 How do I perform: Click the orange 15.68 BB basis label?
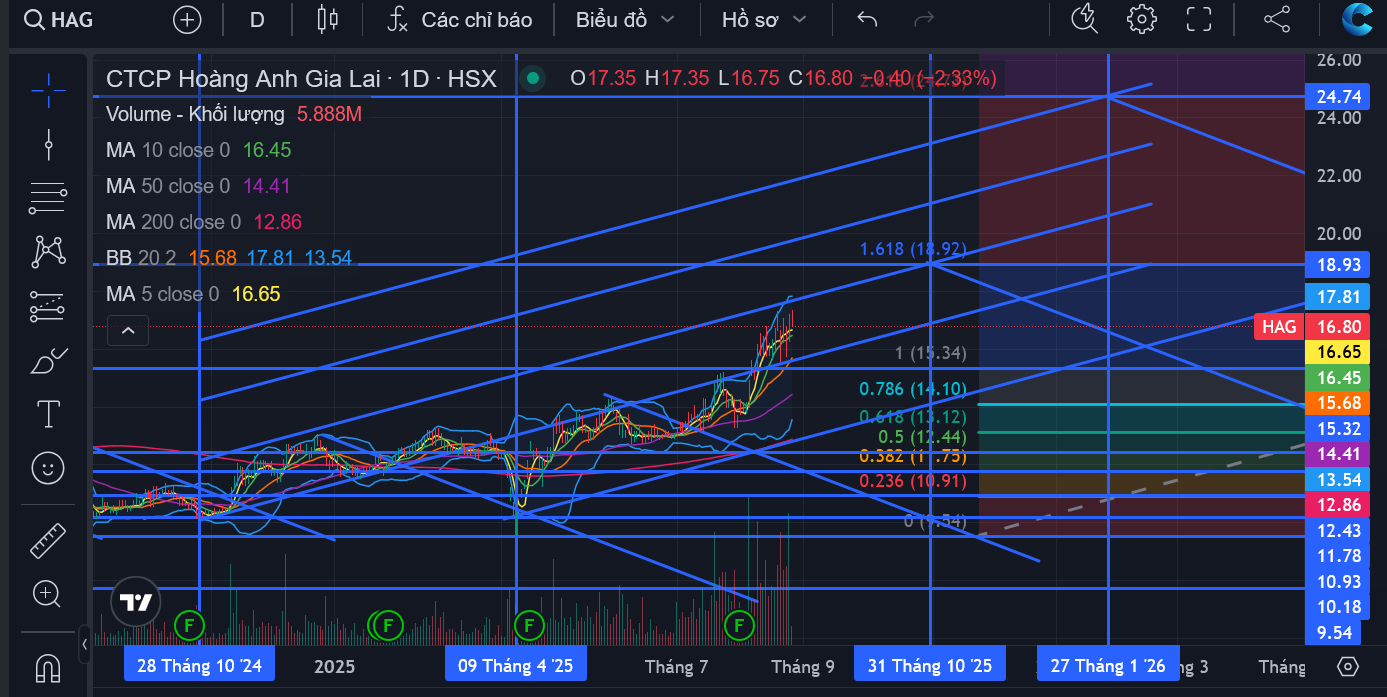[x=1337, y=403]
